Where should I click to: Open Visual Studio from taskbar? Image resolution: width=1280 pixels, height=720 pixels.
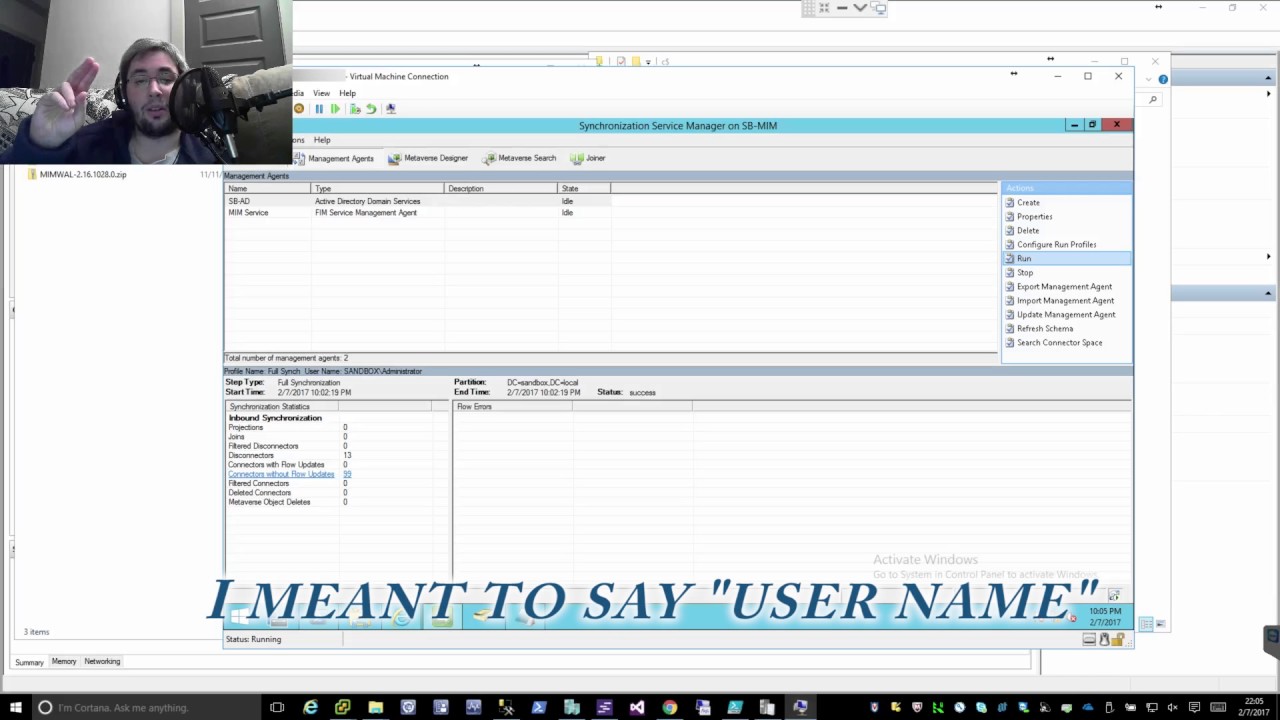[x=637, y=708]
